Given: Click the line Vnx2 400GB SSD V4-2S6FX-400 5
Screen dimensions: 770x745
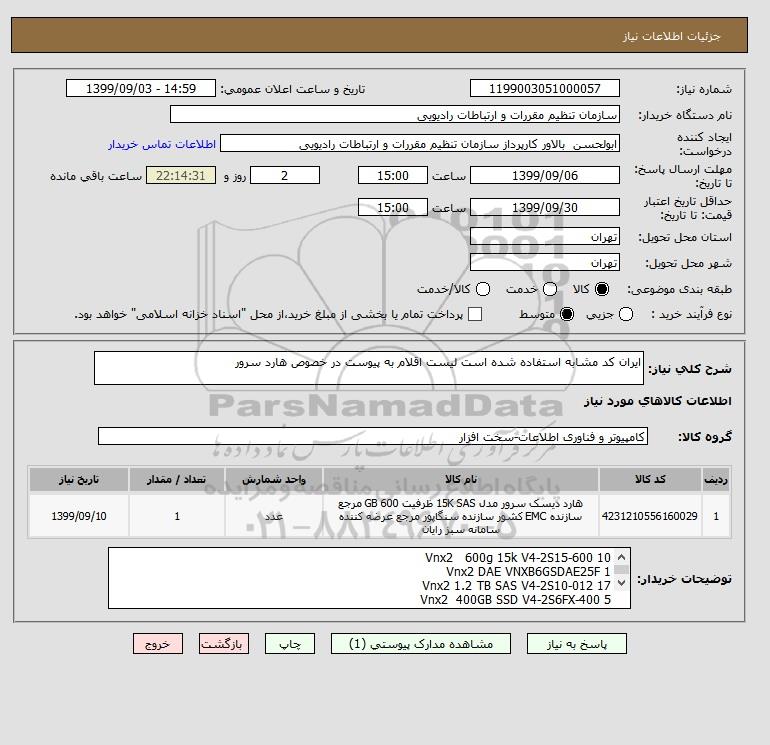Looking at the screenshot, I should click(515, 600).
